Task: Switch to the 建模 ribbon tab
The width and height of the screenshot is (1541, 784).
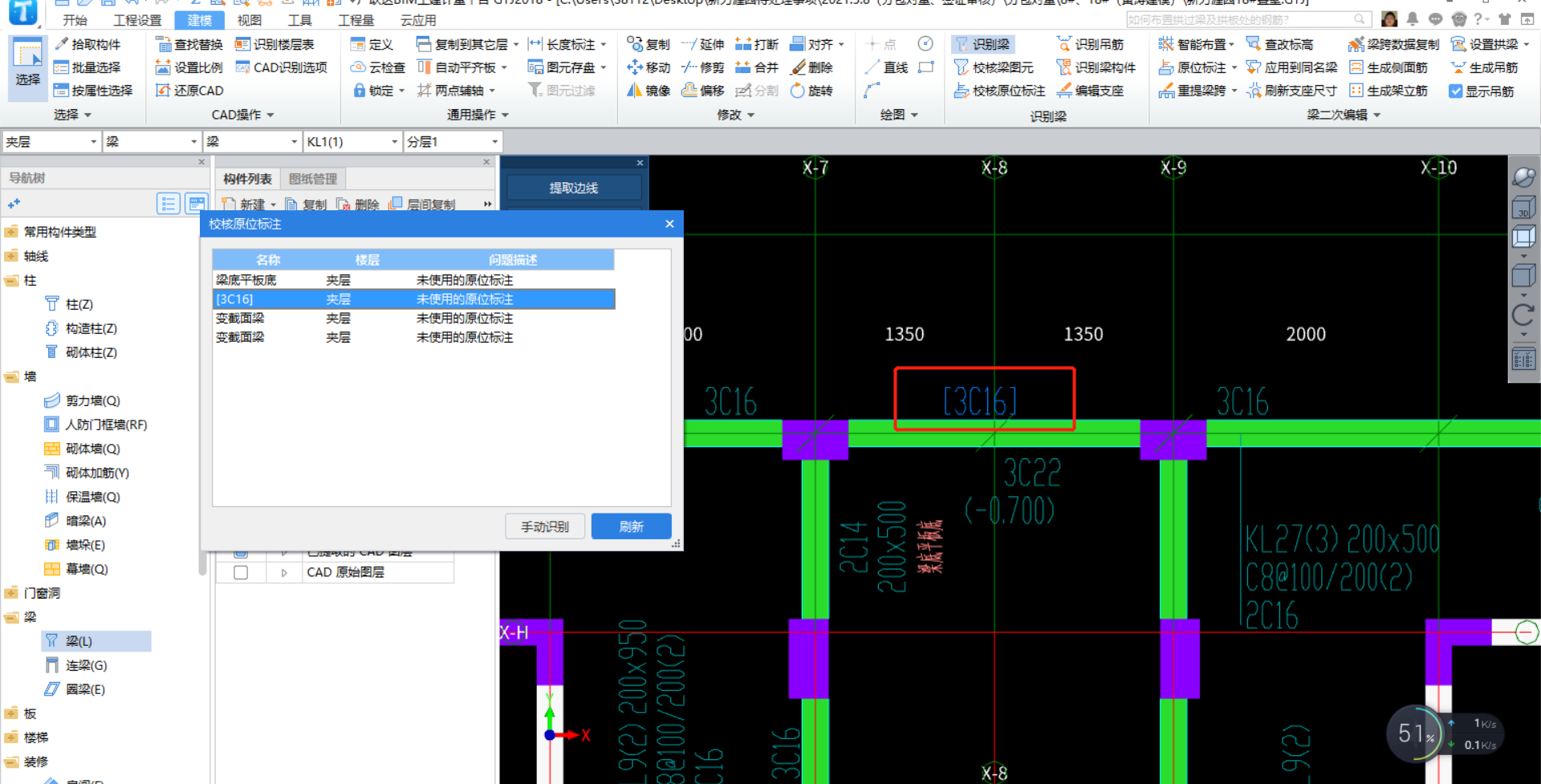Action: point(199,20)
